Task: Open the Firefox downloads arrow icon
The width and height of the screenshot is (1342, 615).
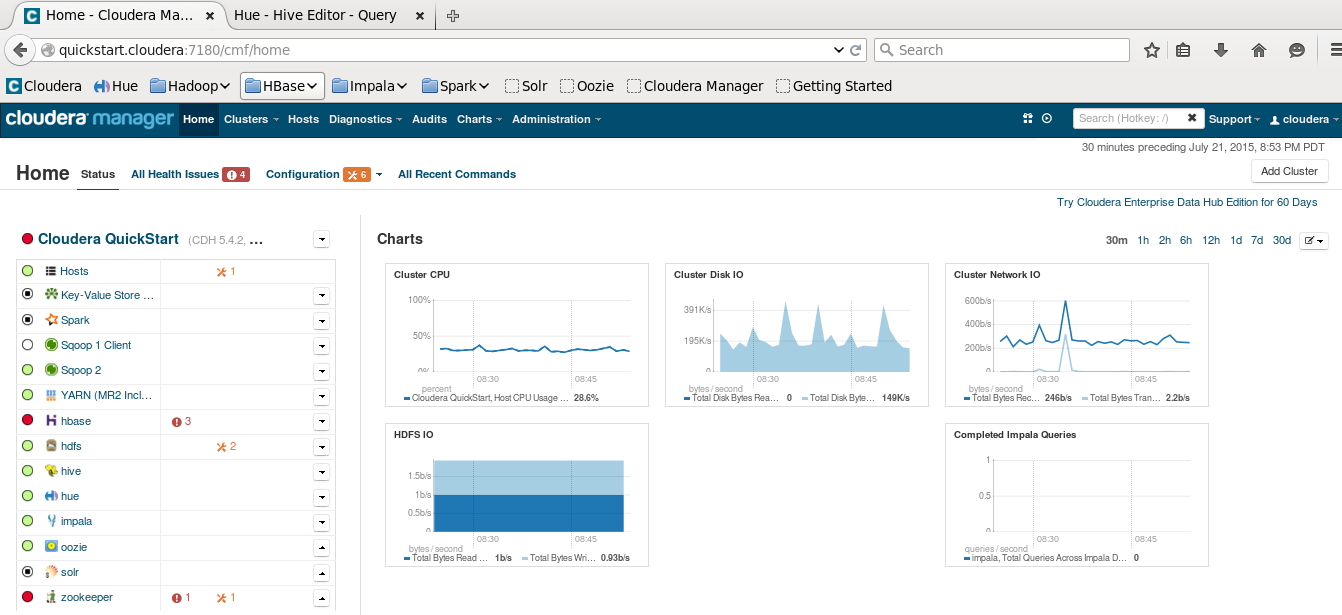Action: [1221, 50]
